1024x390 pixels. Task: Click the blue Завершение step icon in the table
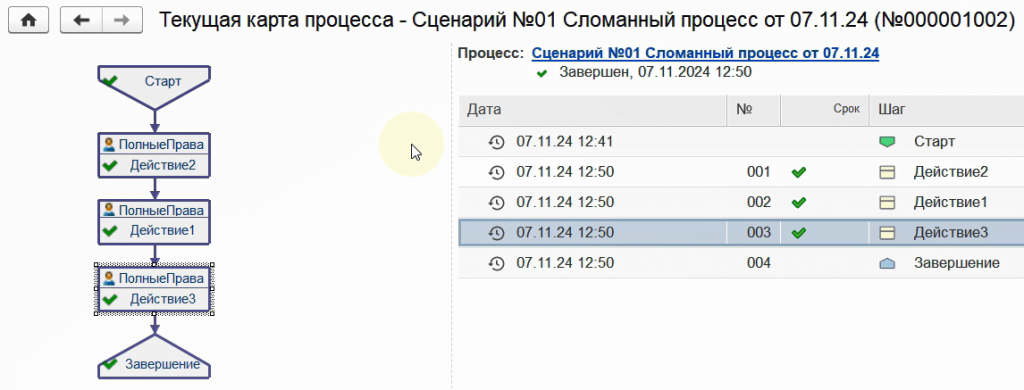[886, 263]
